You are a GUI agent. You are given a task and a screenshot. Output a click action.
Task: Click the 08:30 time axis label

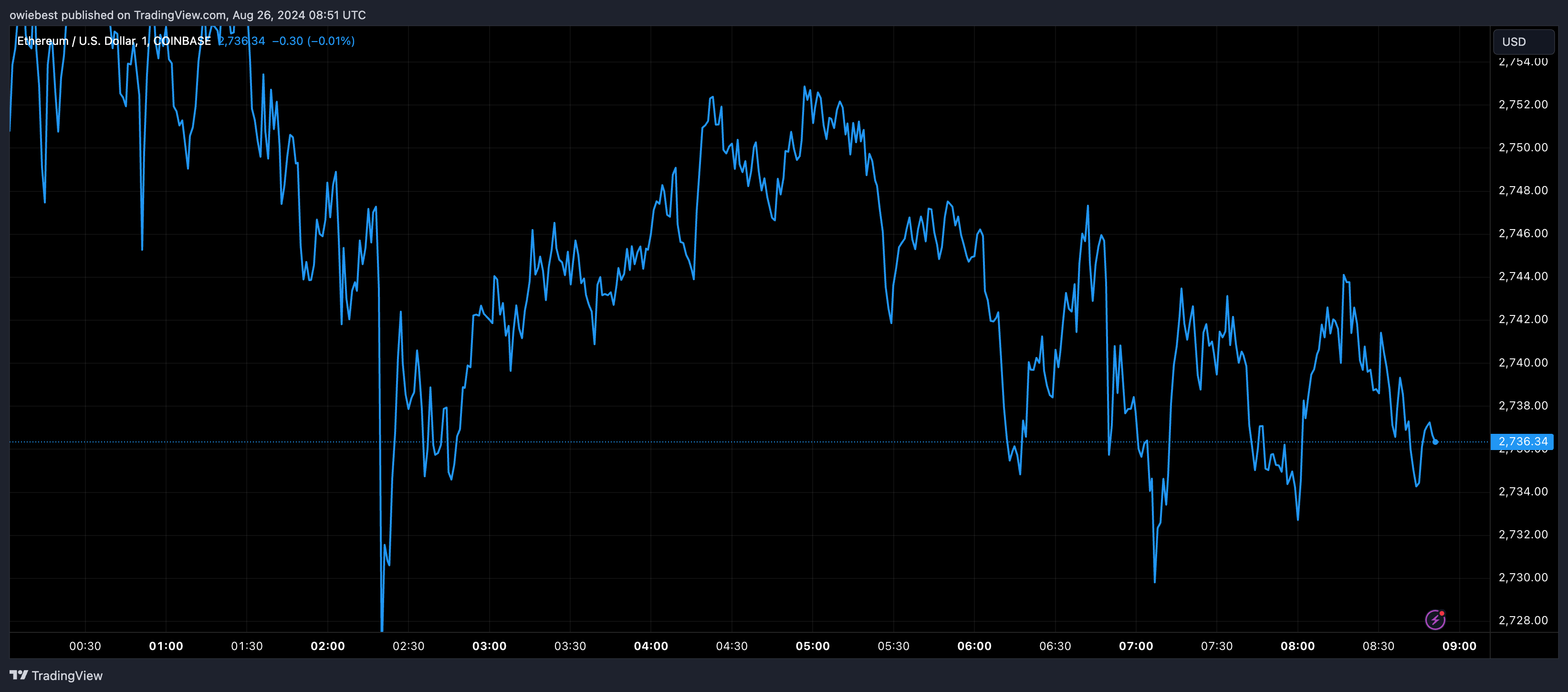coord(1378,646)
